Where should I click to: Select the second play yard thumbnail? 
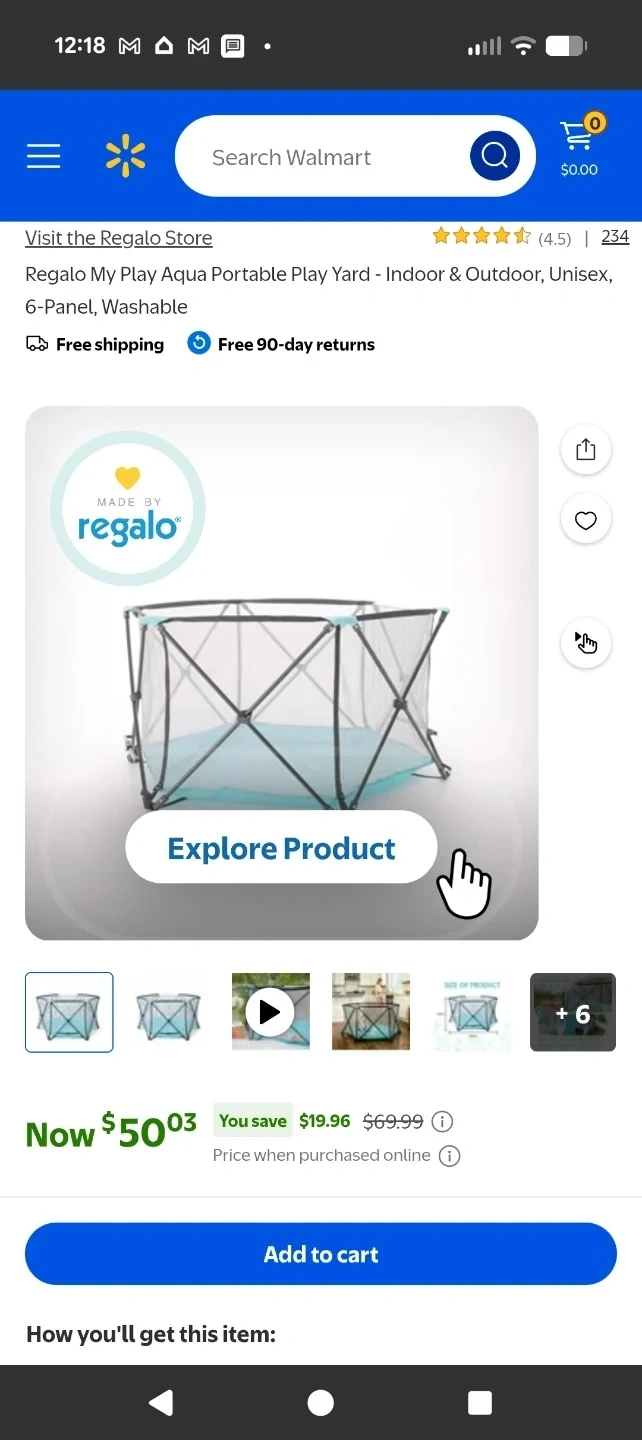pyautogui.click(x=169, y=1012)
